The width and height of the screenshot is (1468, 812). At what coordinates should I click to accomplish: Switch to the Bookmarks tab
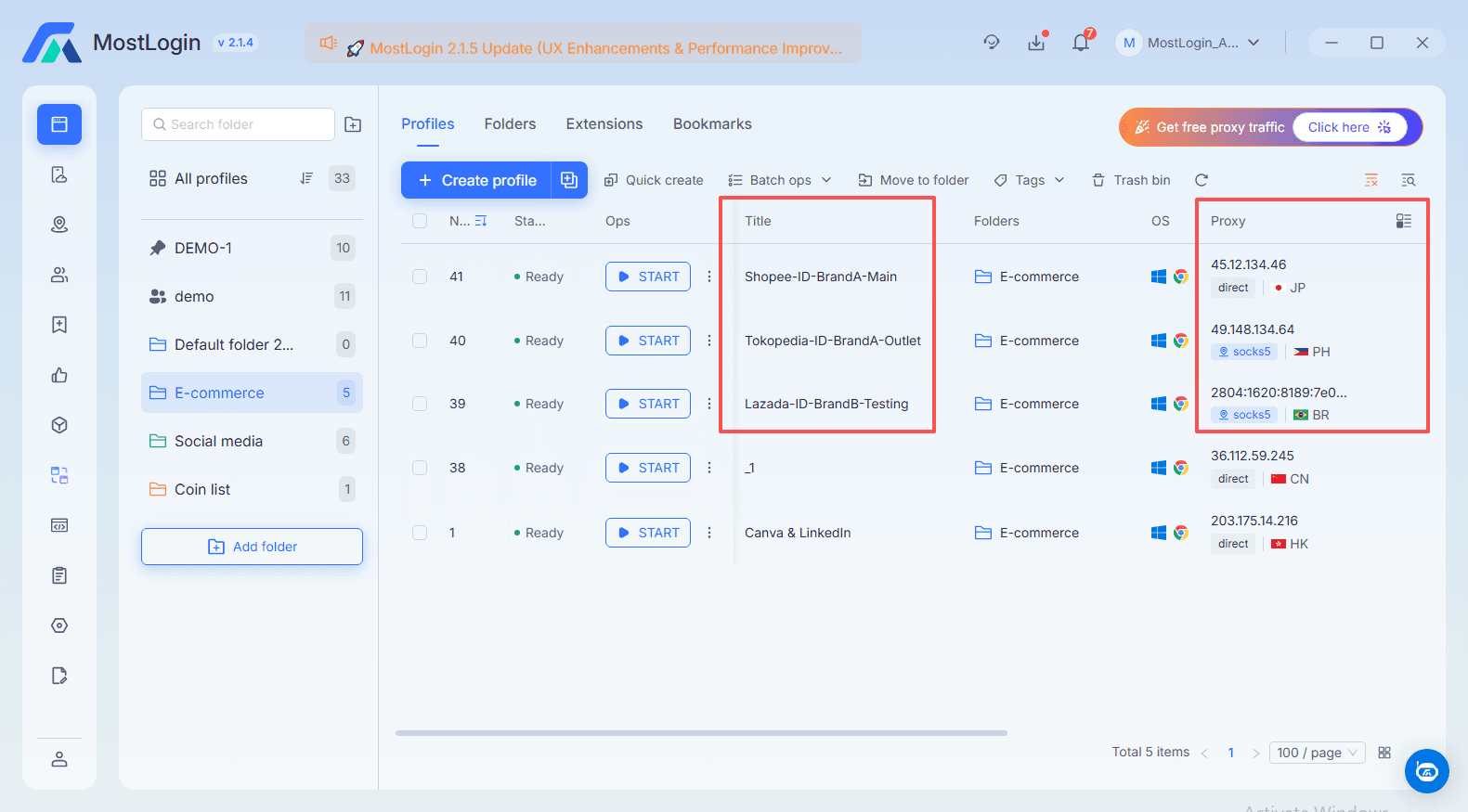[x=712, y=124]
